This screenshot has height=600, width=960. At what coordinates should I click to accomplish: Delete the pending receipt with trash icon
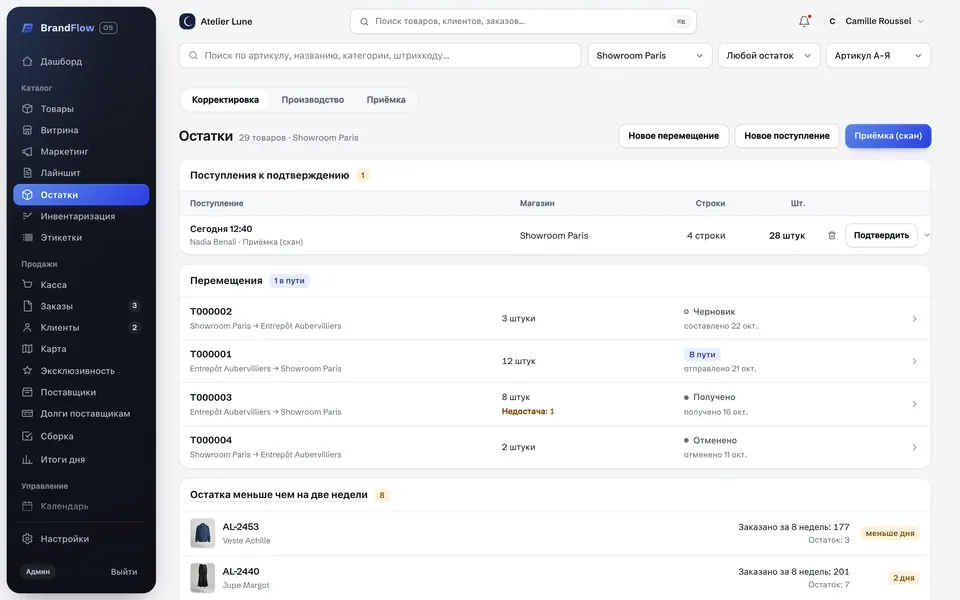pos(831,235)
